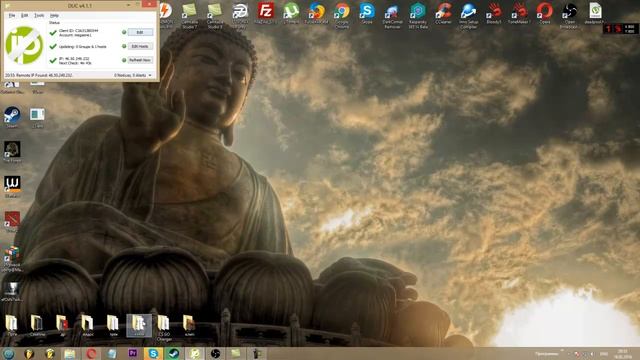Click the Windows Start button

(x=8, y=353)
